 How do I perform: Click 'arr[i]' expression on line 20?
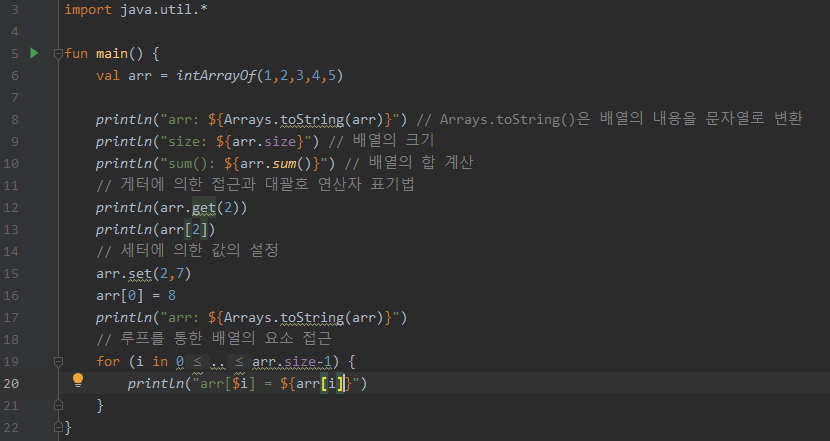coord(320,383)
